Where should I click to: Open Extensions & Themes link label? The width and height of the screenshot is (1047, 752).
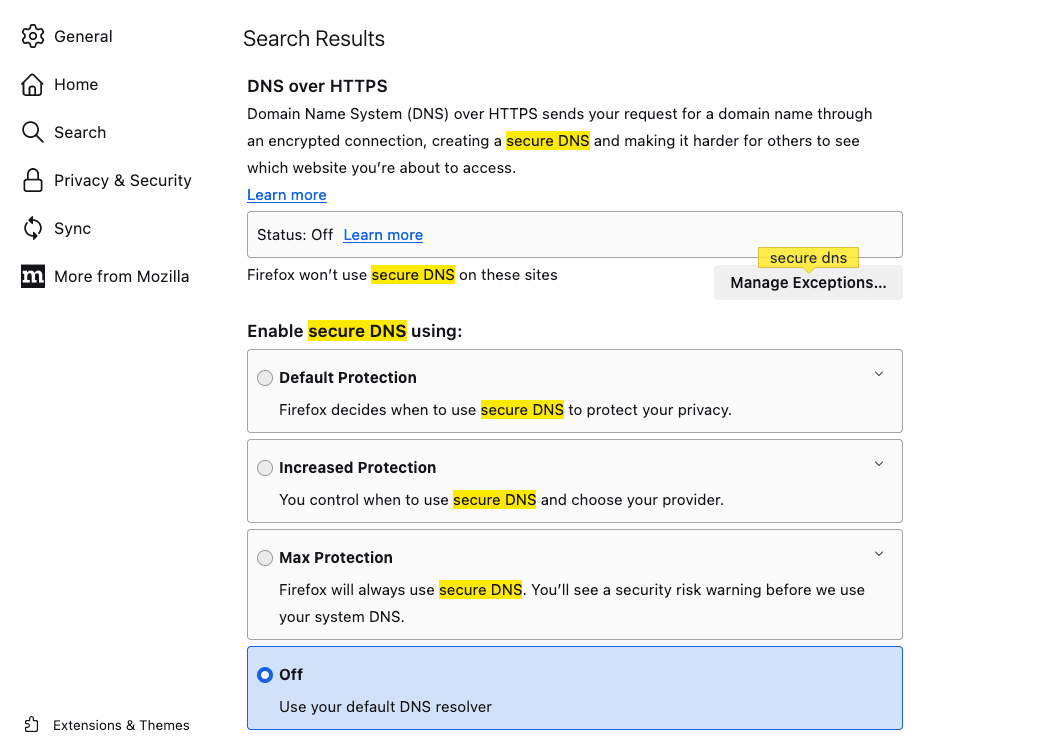coord(121,725)
